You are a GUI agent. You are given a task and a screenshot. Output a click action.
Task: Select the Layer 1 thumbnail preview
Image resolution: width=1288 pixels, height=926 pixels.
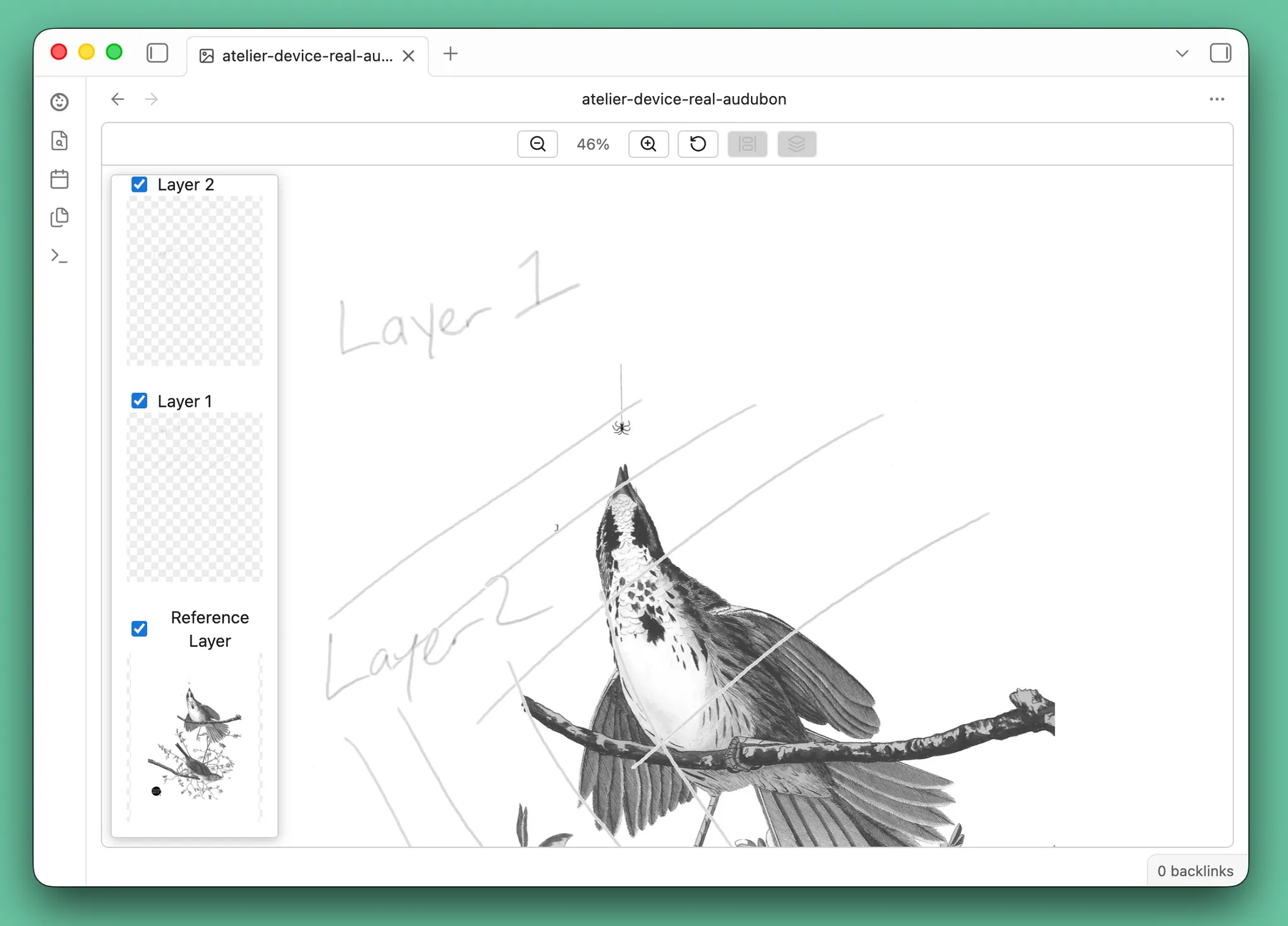click(194, 497)
